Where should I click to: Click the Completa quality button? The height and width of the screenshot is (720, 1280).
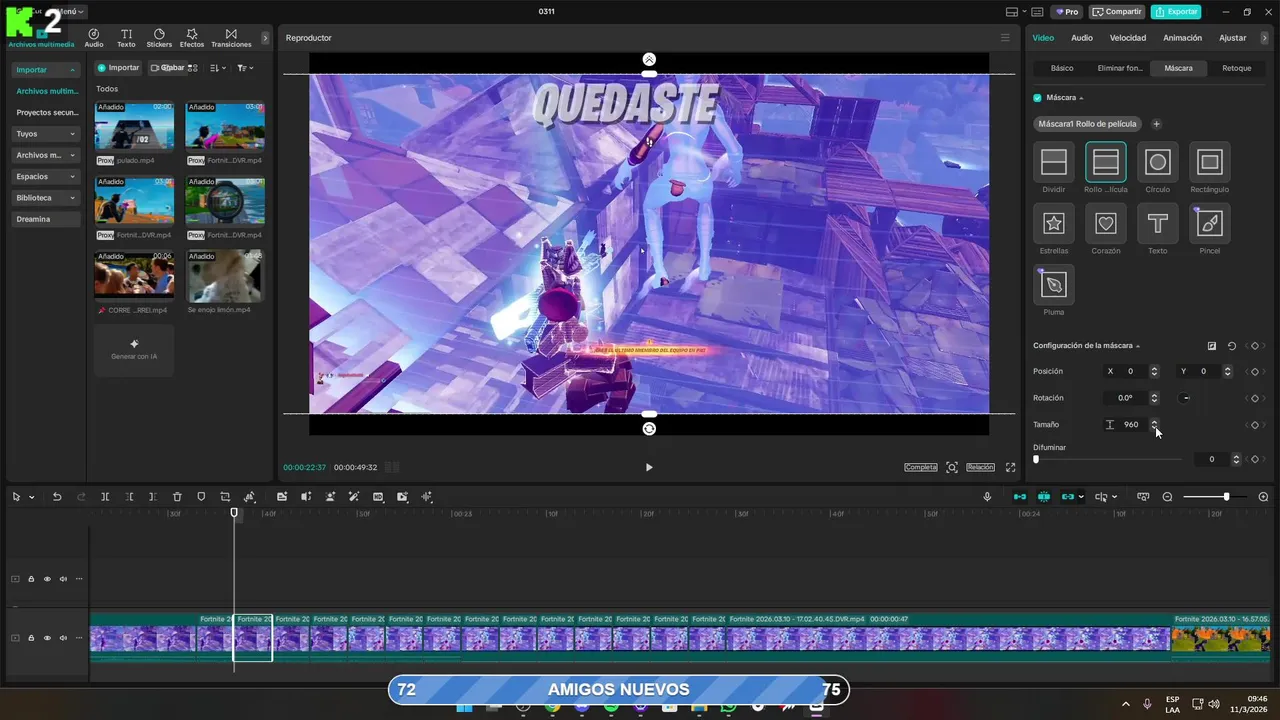tap(921, 467)
